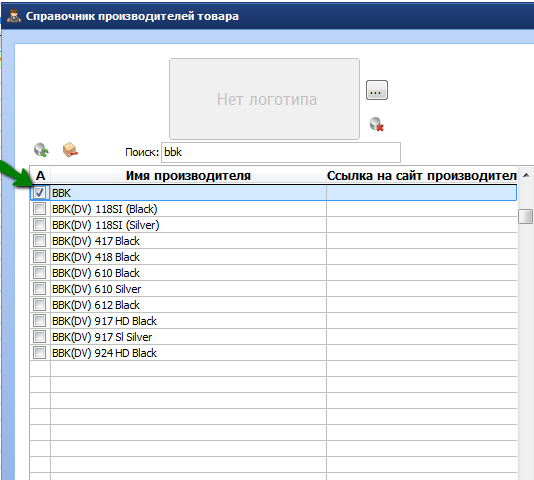
Task: Uncheck the BBK manufacturer checkbox
Action: 40,193
